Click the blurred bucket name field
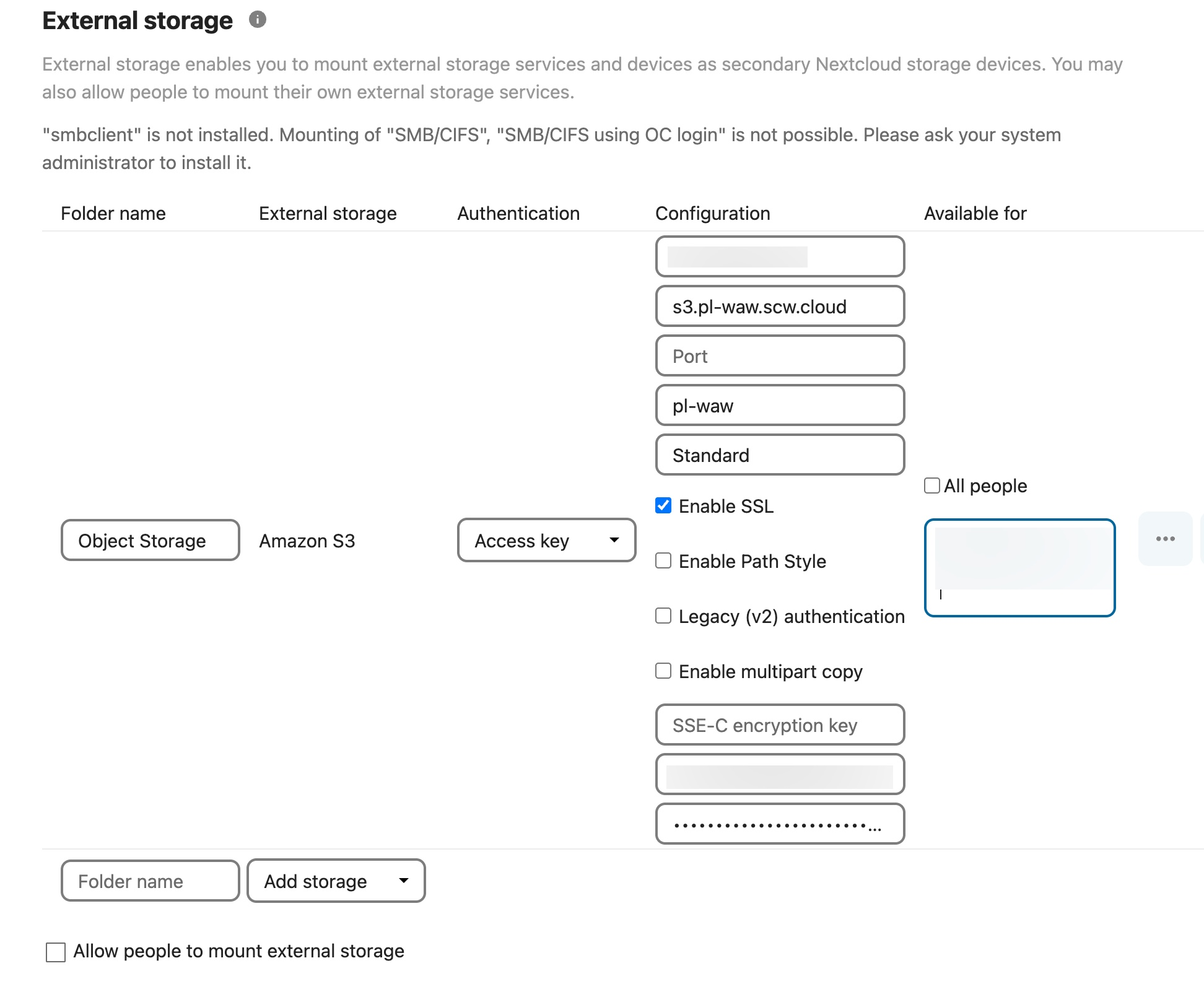 (x=780, y=257)
